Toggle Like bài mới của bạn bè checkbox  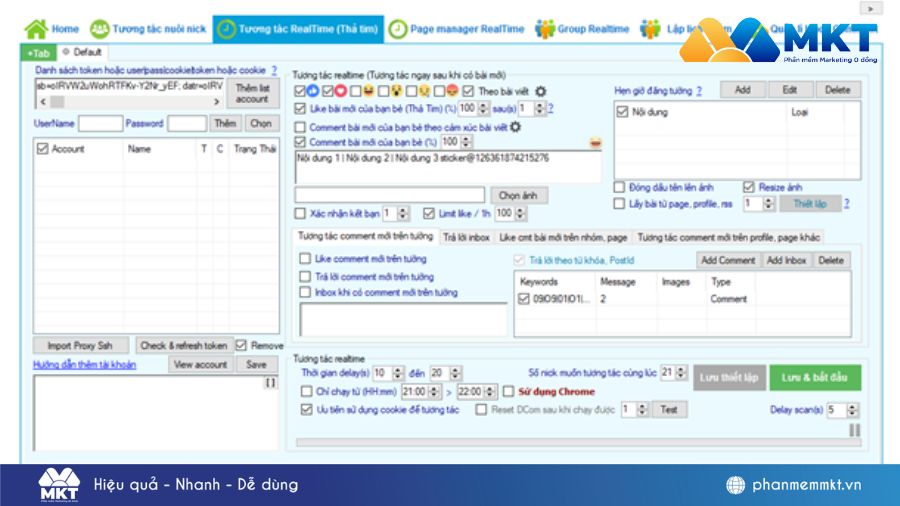tap(300, 108)
